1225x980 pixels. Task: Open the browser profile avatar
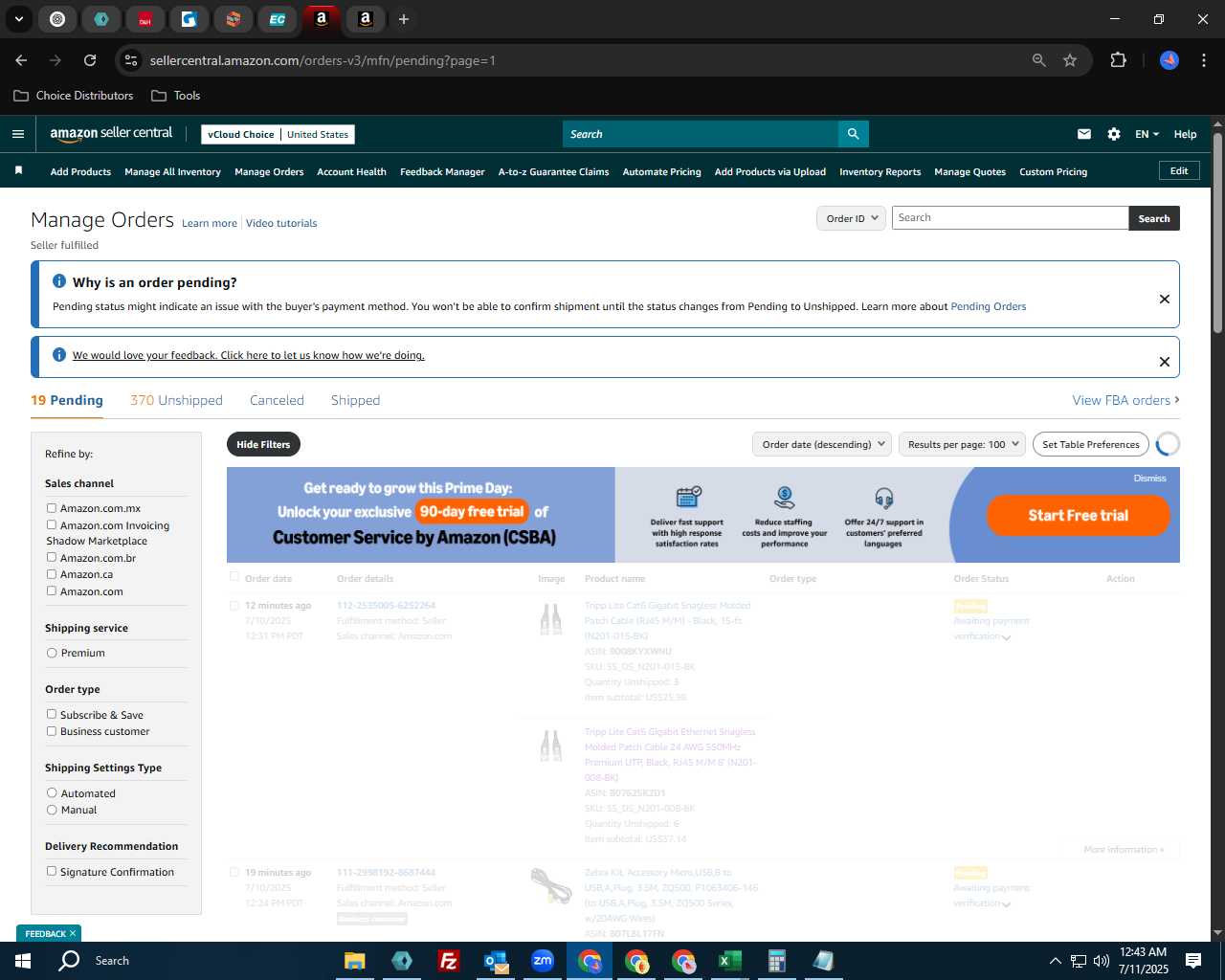click(x=1169, y=60)
